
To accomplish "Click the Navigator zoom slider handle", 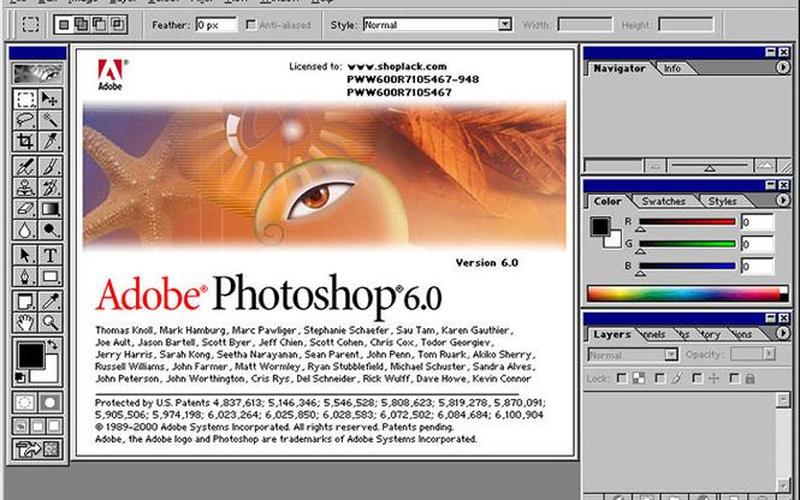I will (x=710, y=168).
